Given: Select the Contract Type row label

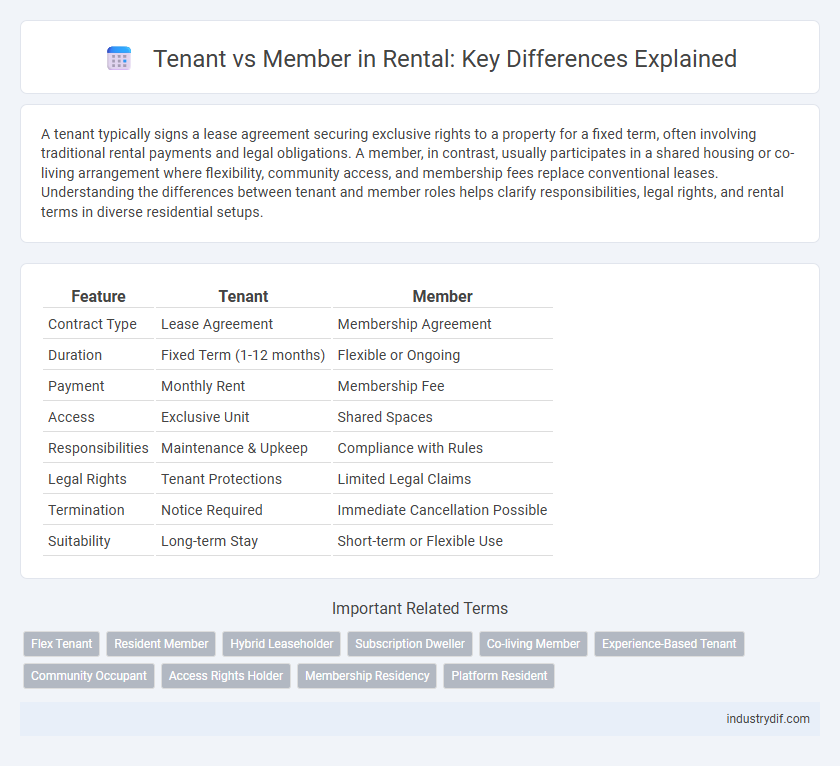Looking at the screenshot, I should (x=92, y=324).
